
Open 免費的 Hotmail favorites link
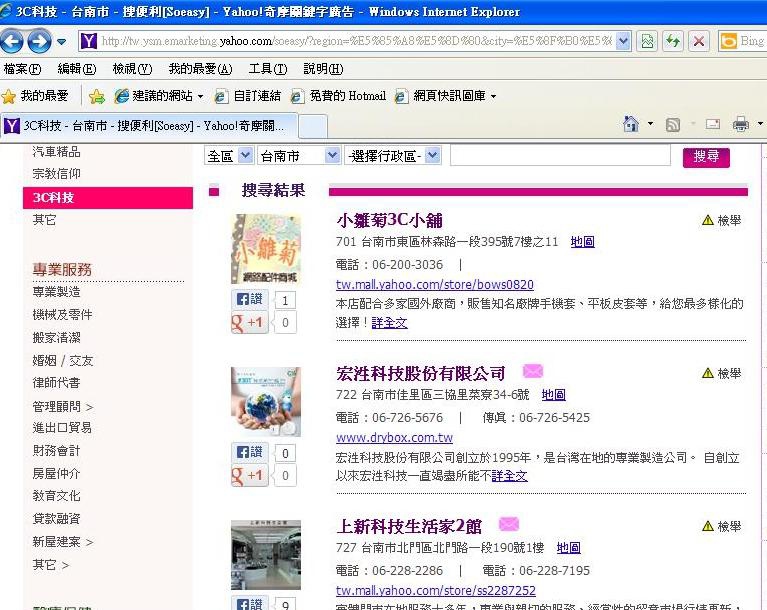tap(338, 96)
